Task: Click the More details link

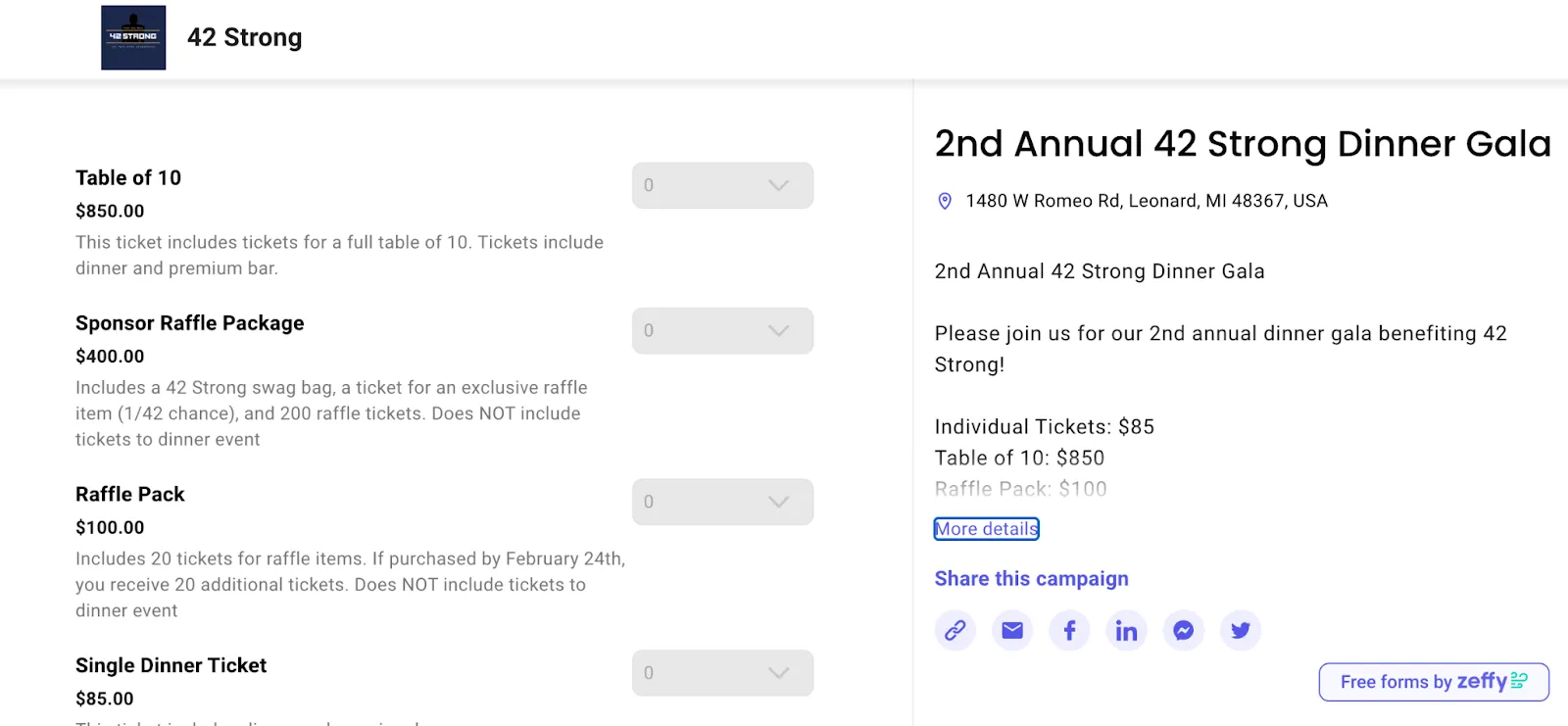Action: pos(986,529)
